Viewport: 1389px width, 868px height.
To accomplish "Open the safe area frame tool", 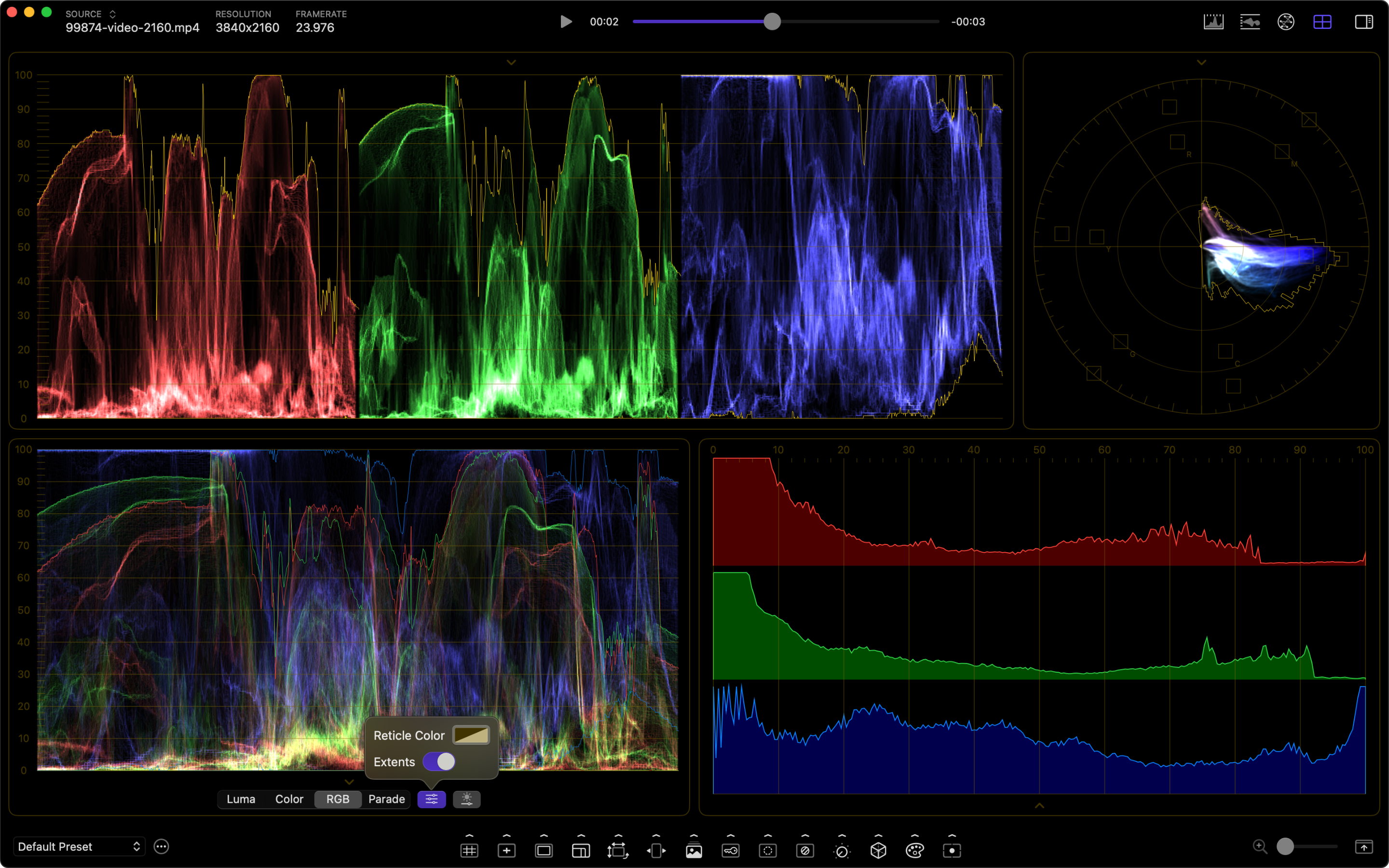I will 544,850.
